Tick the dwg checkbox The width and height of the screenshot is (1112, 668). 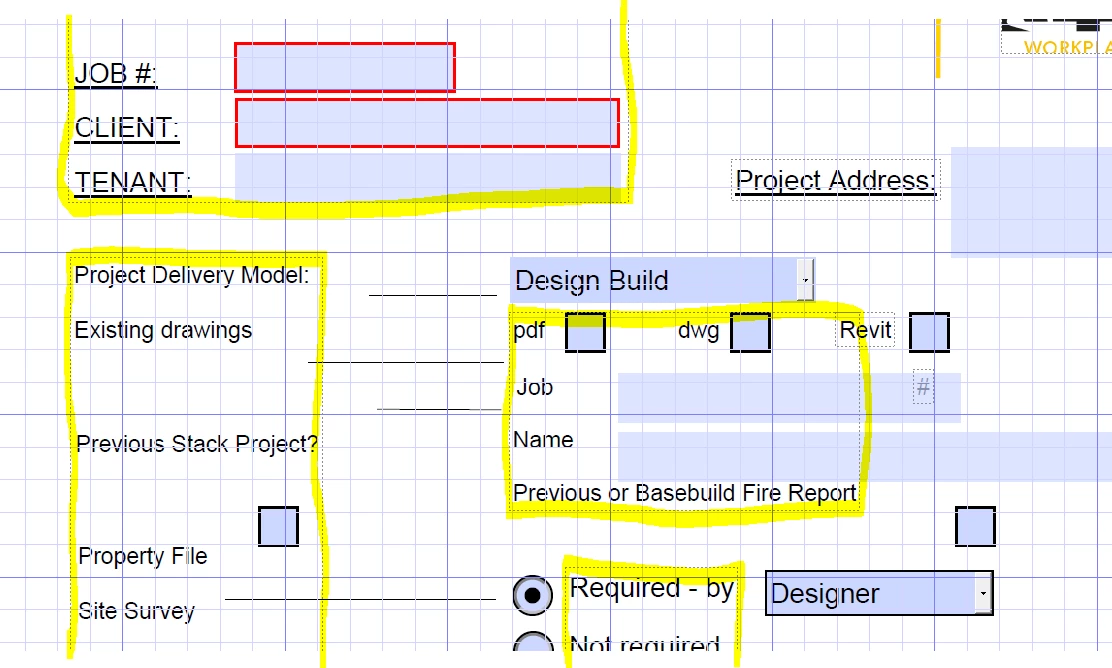pos(750,332)
